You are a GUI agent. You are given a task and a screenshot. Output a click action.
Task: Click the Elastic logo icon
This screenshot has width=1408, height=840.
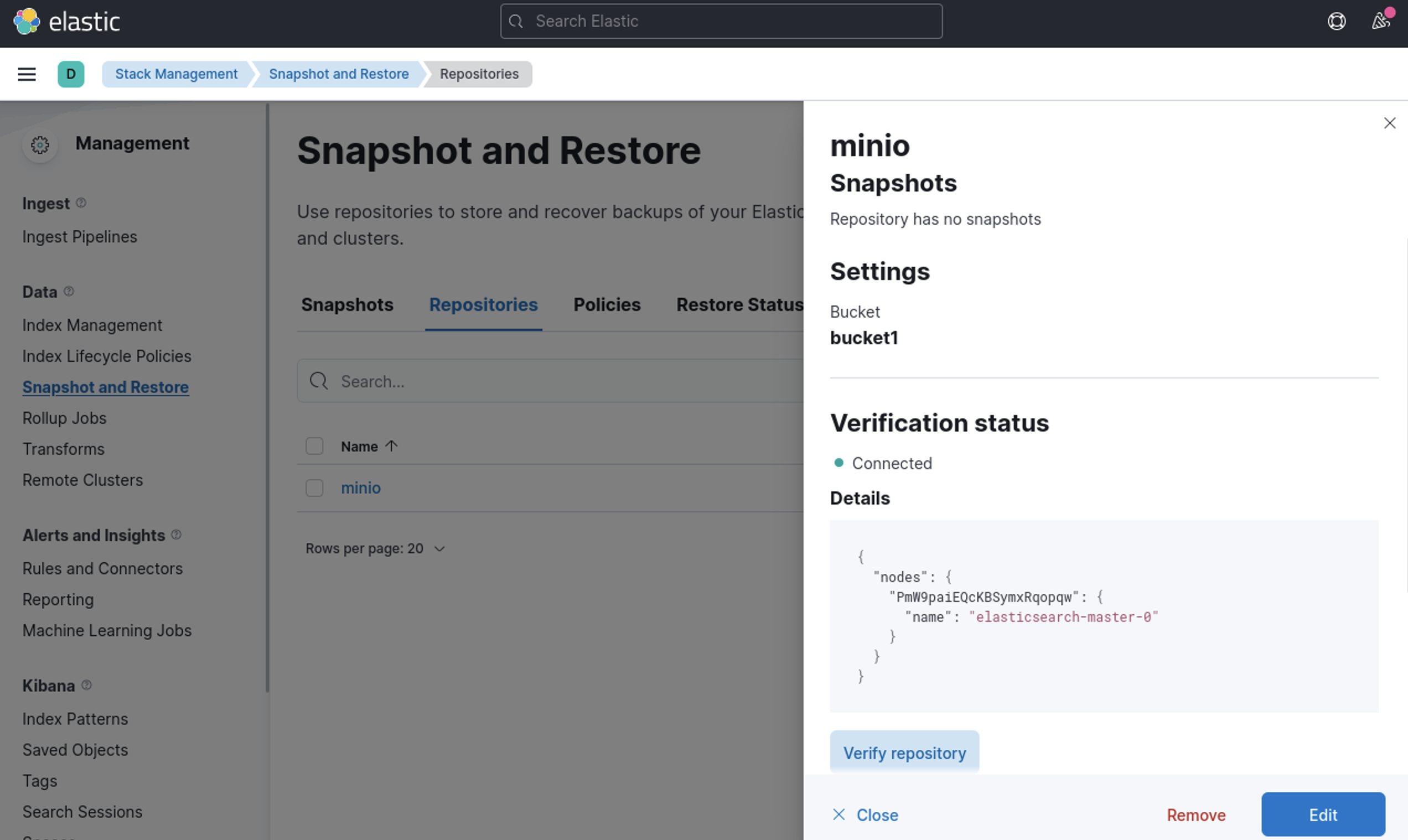[x=26, y=22]
